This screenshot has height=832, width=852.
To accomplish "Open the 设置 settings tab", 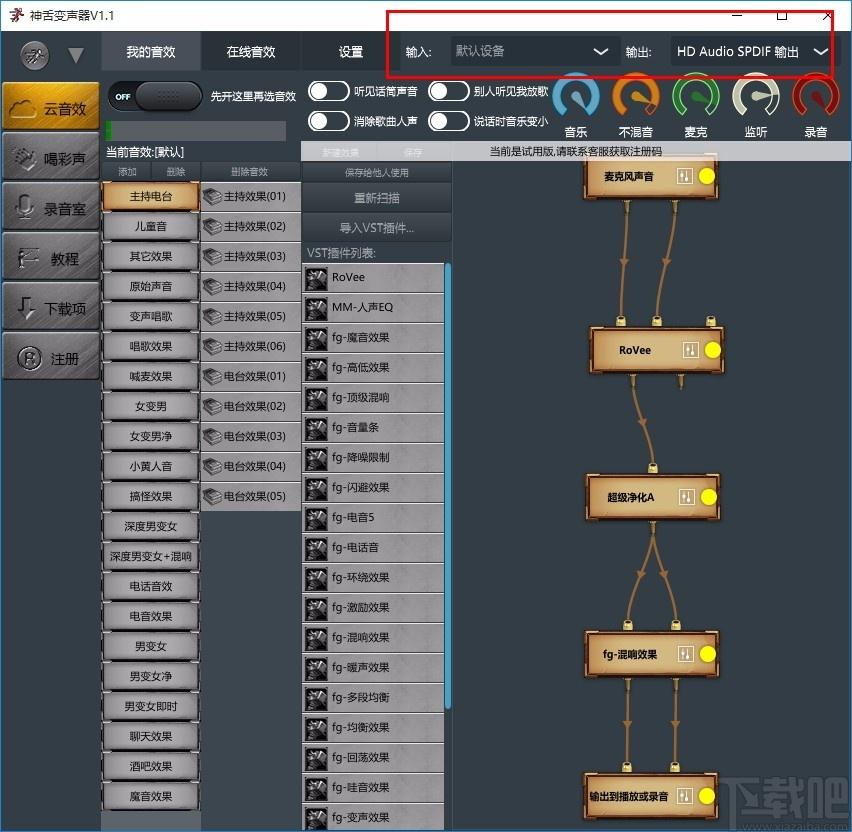I will (x=350, y=52).
